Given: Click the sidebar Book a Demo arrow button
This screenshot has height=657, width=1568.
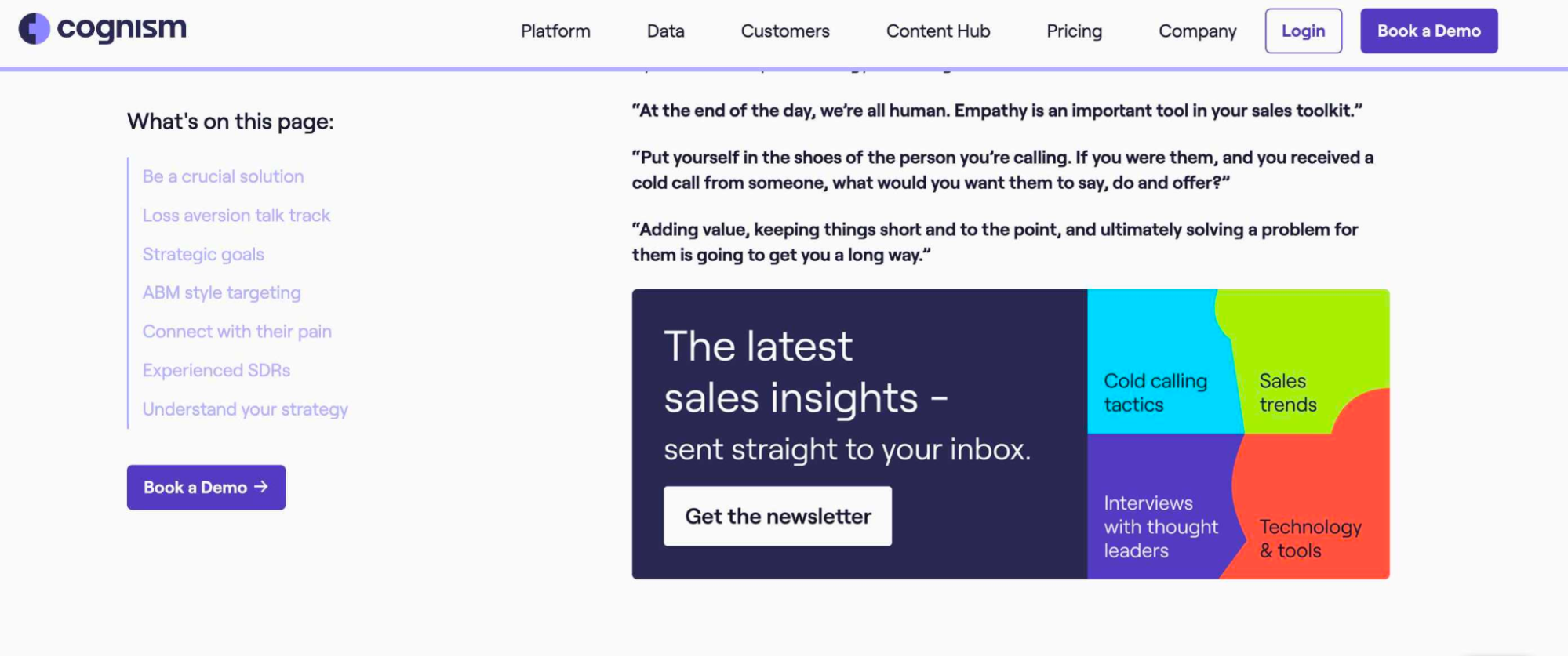Looking at the screenshot, I should click(x=206, y=488).
